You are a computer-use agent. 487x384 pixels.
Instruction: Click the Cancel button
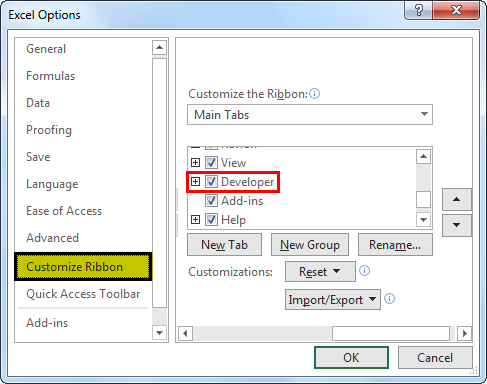click(x=435, y=358)
